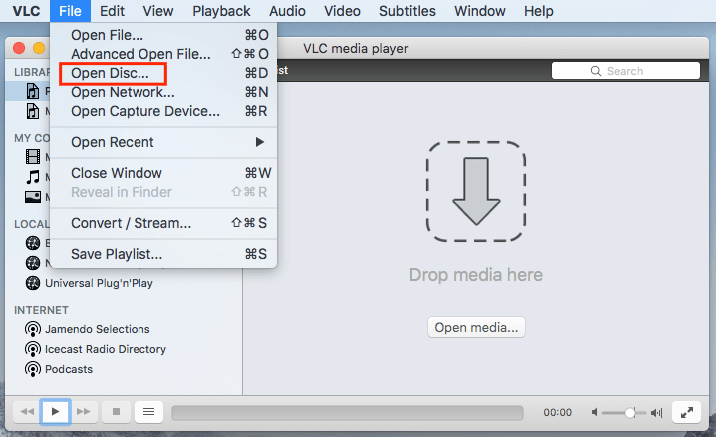716x437 pixels.
Task: Adjust the volume slider
Action: point(629,412)
